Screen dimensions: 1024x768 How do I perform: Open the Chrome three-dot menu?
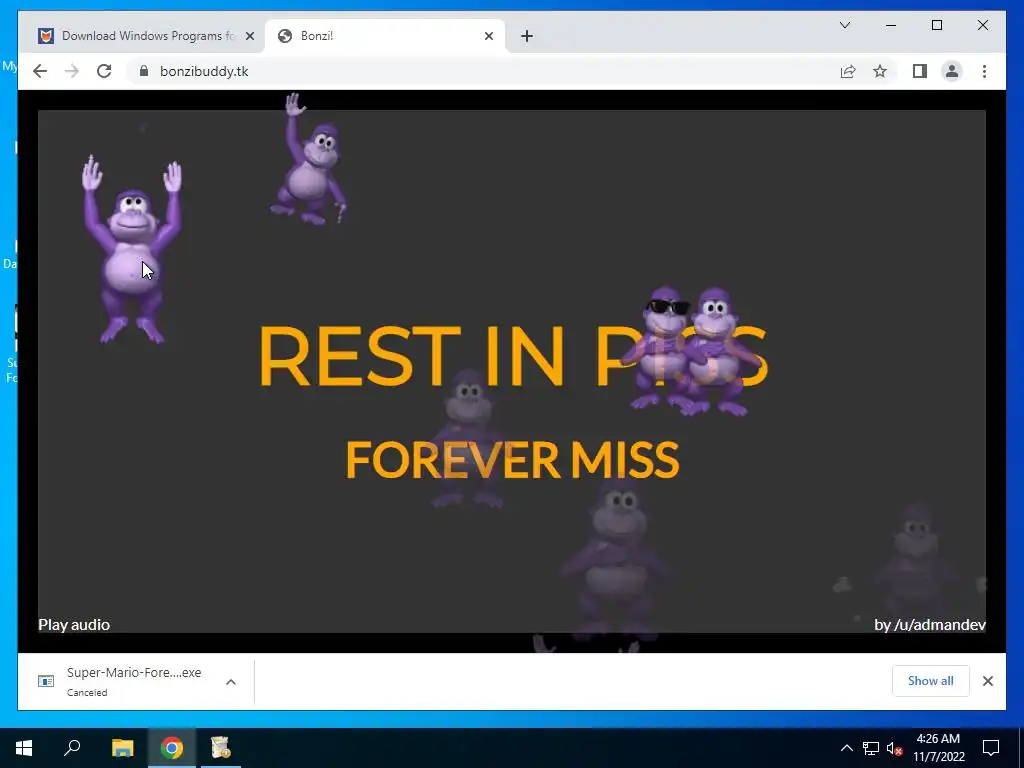(984, 71)
